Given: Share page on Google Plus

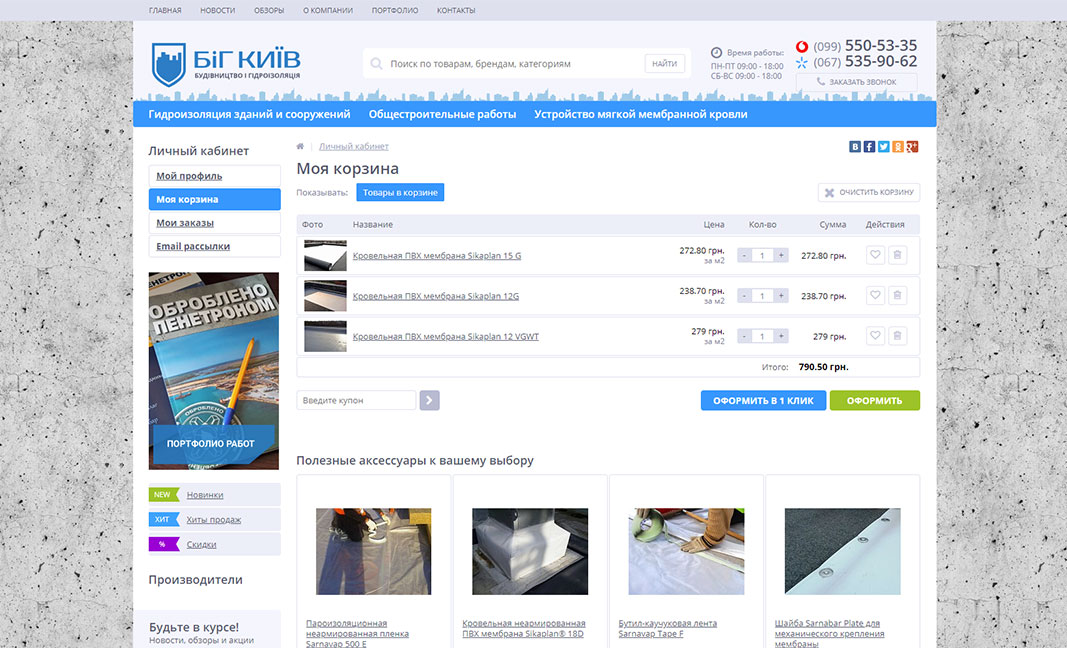Looking at the screenshot, I should [913, 146].
